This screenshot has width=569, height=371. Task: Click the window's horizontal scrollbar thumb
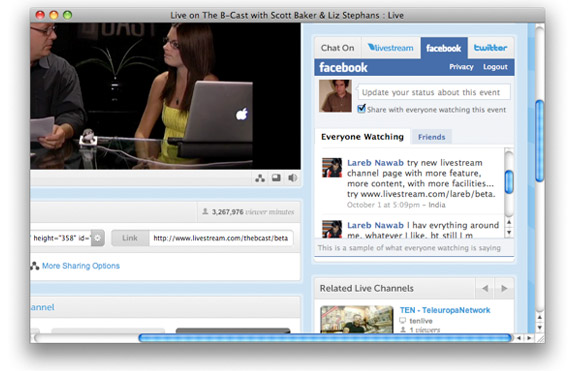tap(325, 338)
